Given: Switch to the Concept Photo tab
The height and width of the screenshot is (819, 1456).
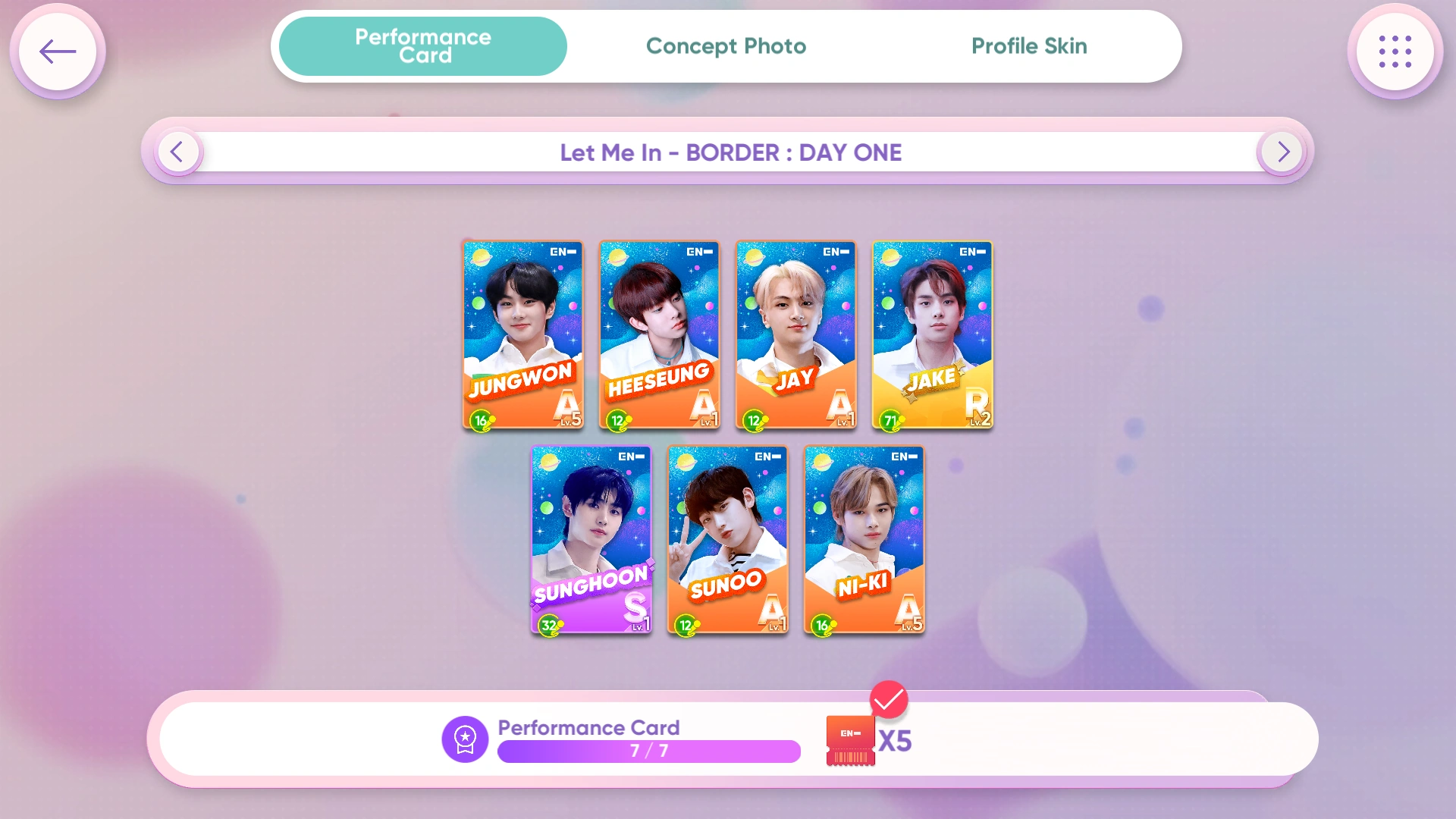Looking at the screenshot, I should coord(726,46).
